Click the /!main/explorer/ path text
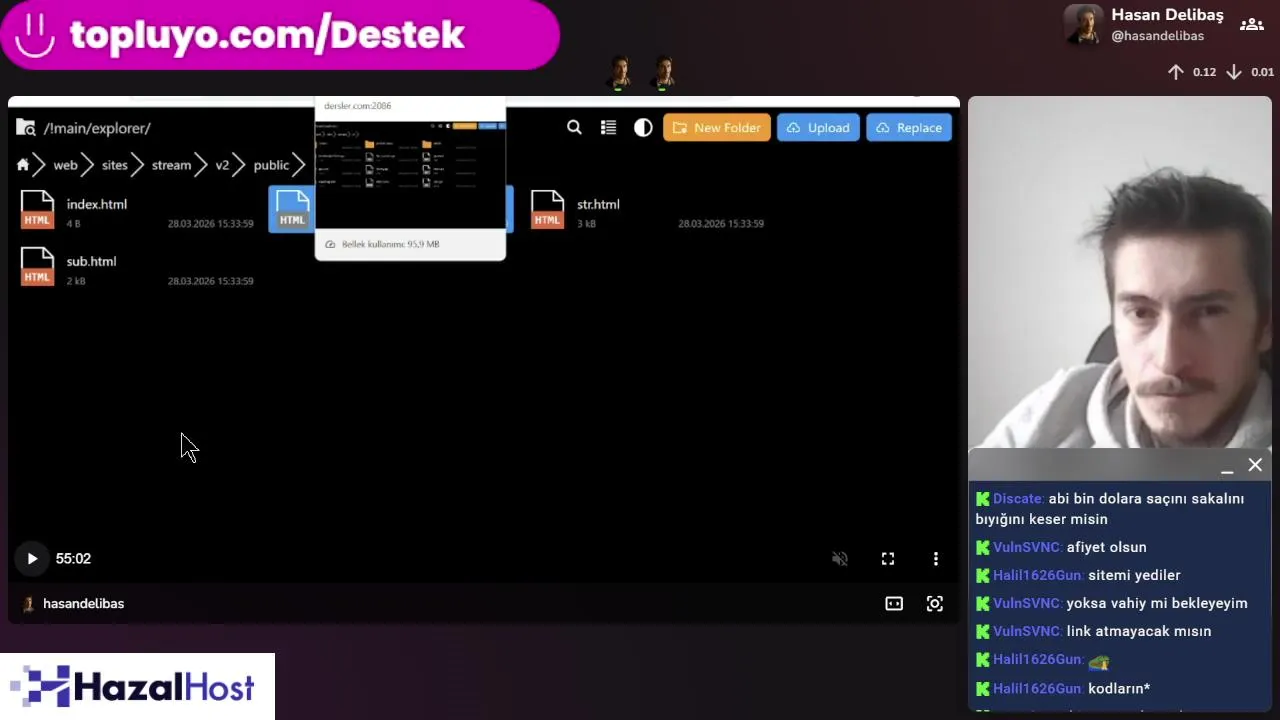 click(x=97, y=128)
